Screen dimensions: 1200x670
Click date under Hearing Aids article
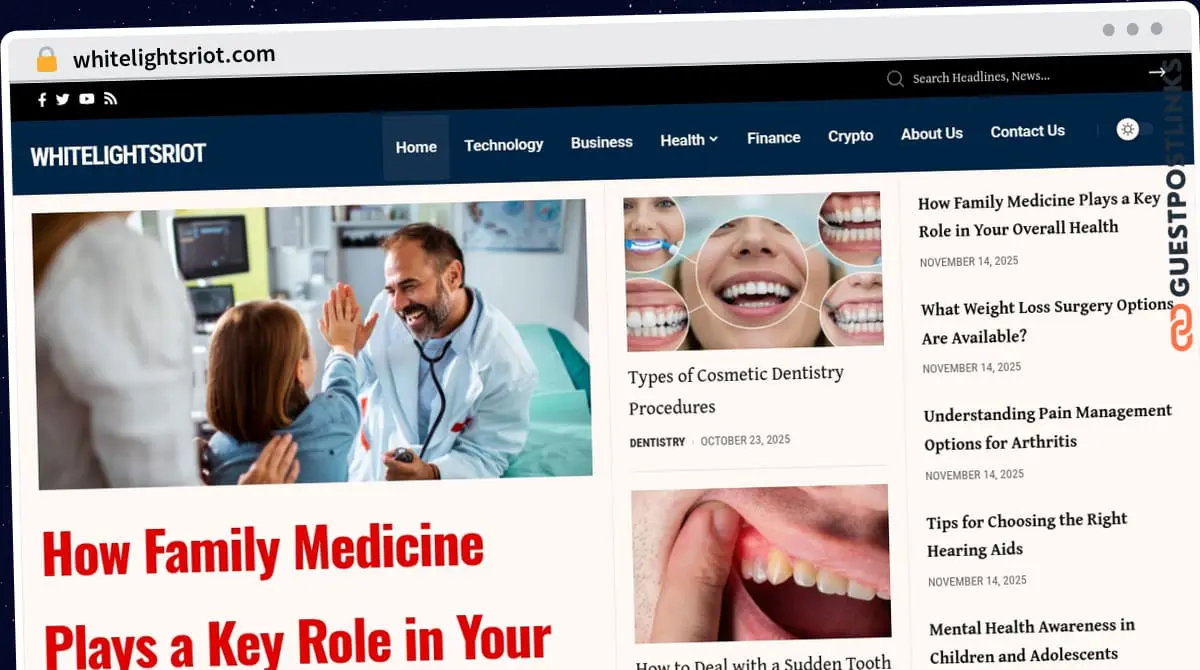pos(978,581)
